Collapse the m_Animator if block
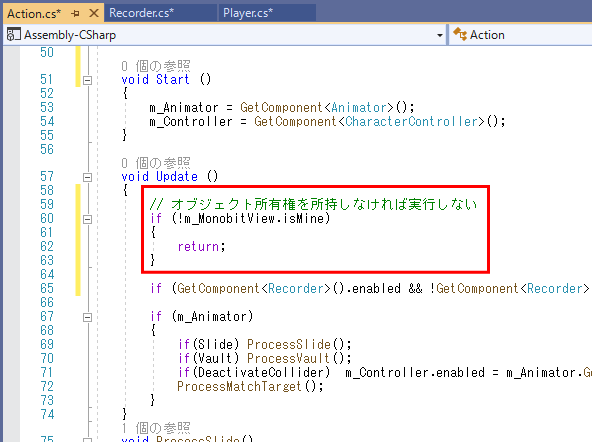Image resolution: width=592 pixels, height=442 pixels. tap(87, 317)
